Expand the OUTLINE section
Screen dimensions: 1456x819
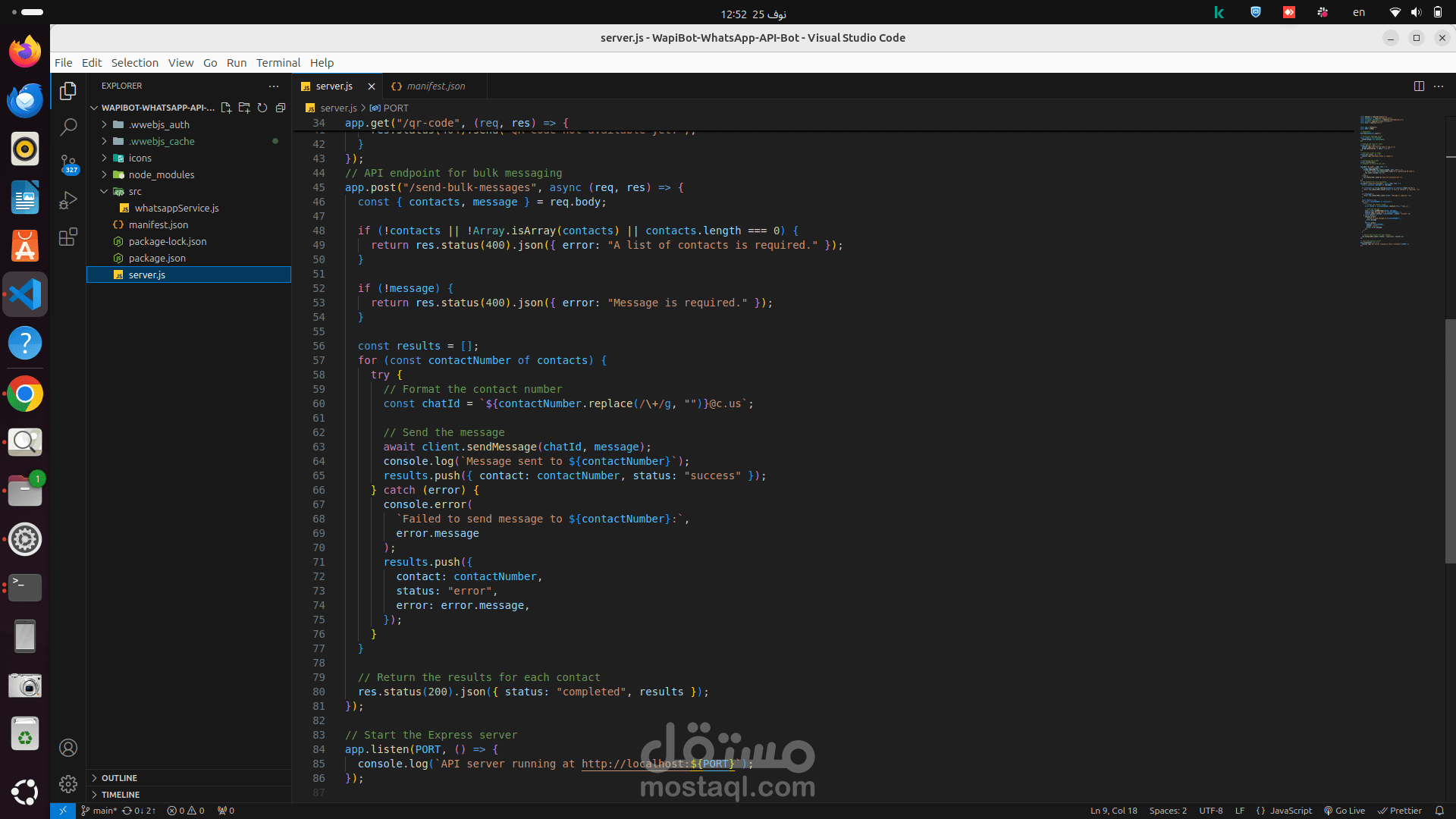point(119,778)
